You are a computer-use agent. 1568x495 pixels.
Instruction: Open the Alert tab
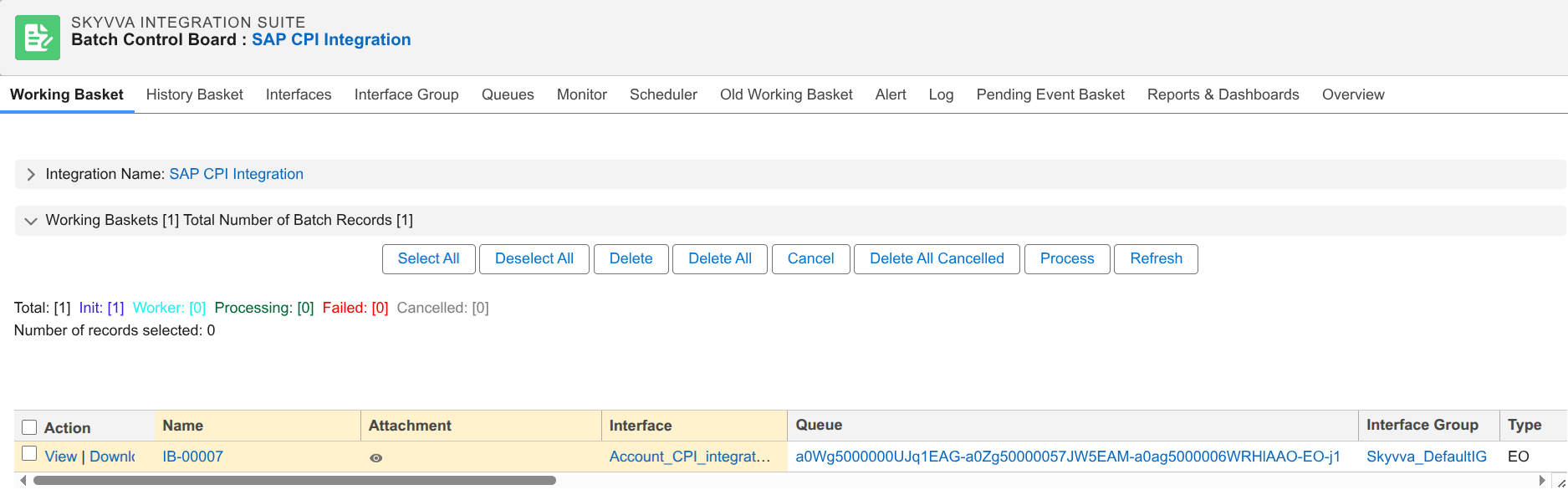[891, 94]
